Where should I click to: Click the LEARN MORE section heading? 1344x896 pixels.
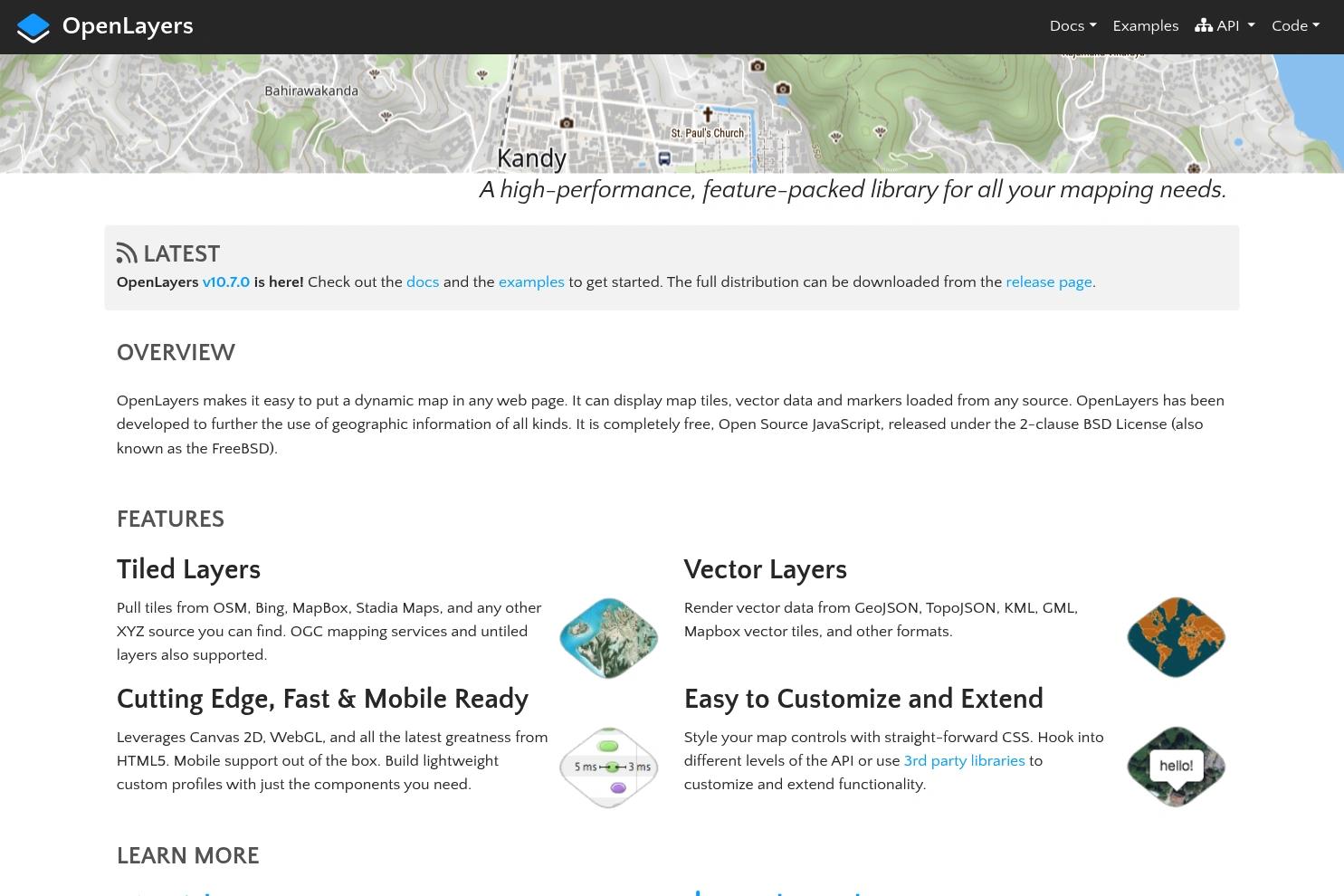(x=188, y=856)
